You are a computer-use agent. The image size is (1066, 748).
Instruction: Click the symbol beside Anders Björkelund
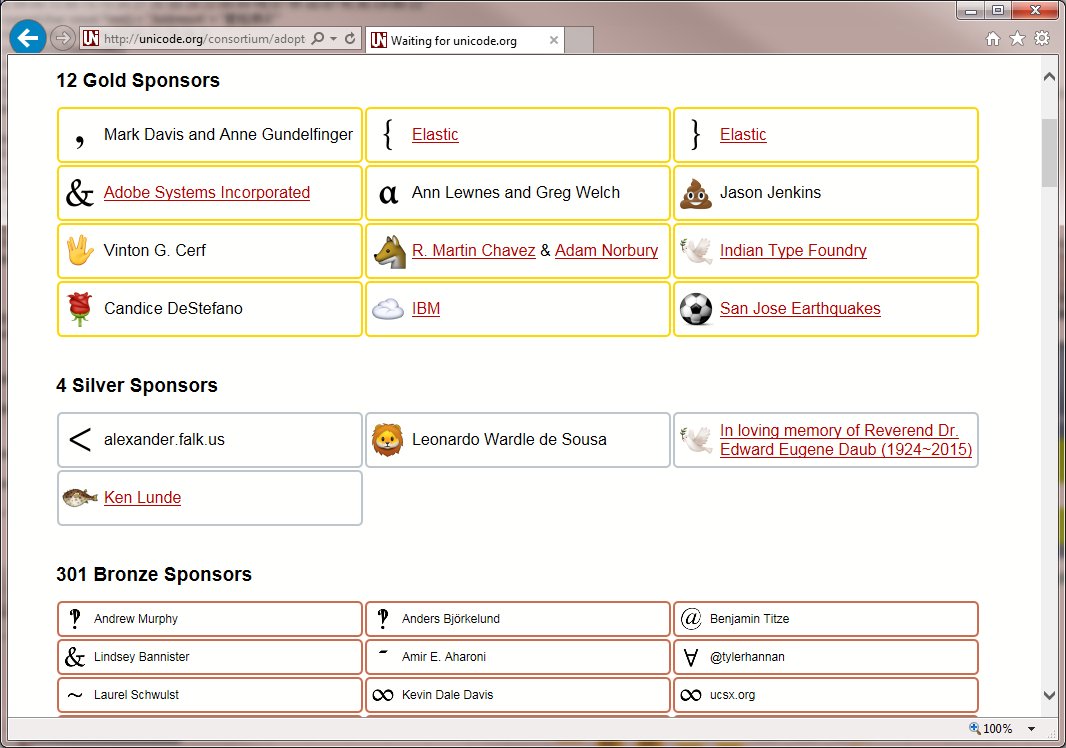coord(383,618)
